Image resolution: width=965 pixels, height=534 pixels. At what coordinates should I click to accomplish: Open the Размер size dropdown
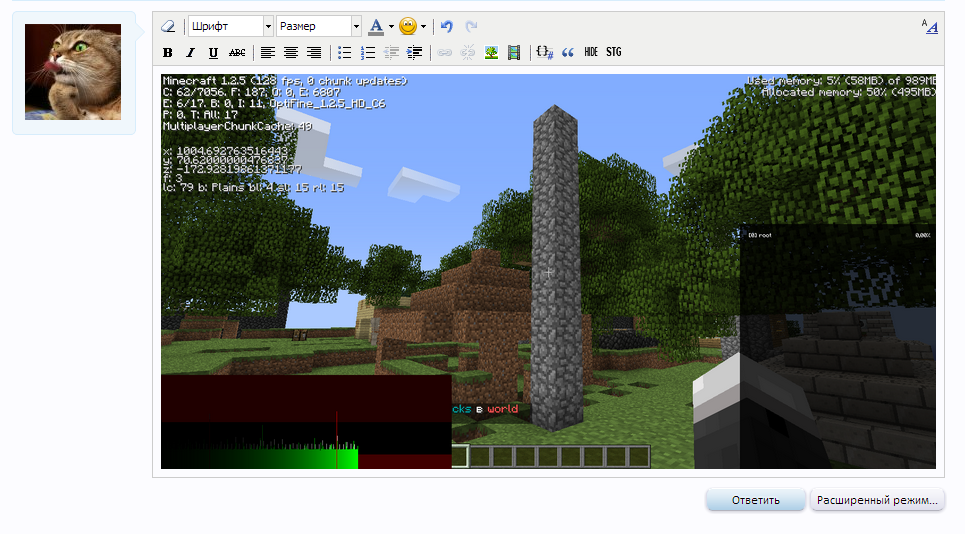point(318,26)
